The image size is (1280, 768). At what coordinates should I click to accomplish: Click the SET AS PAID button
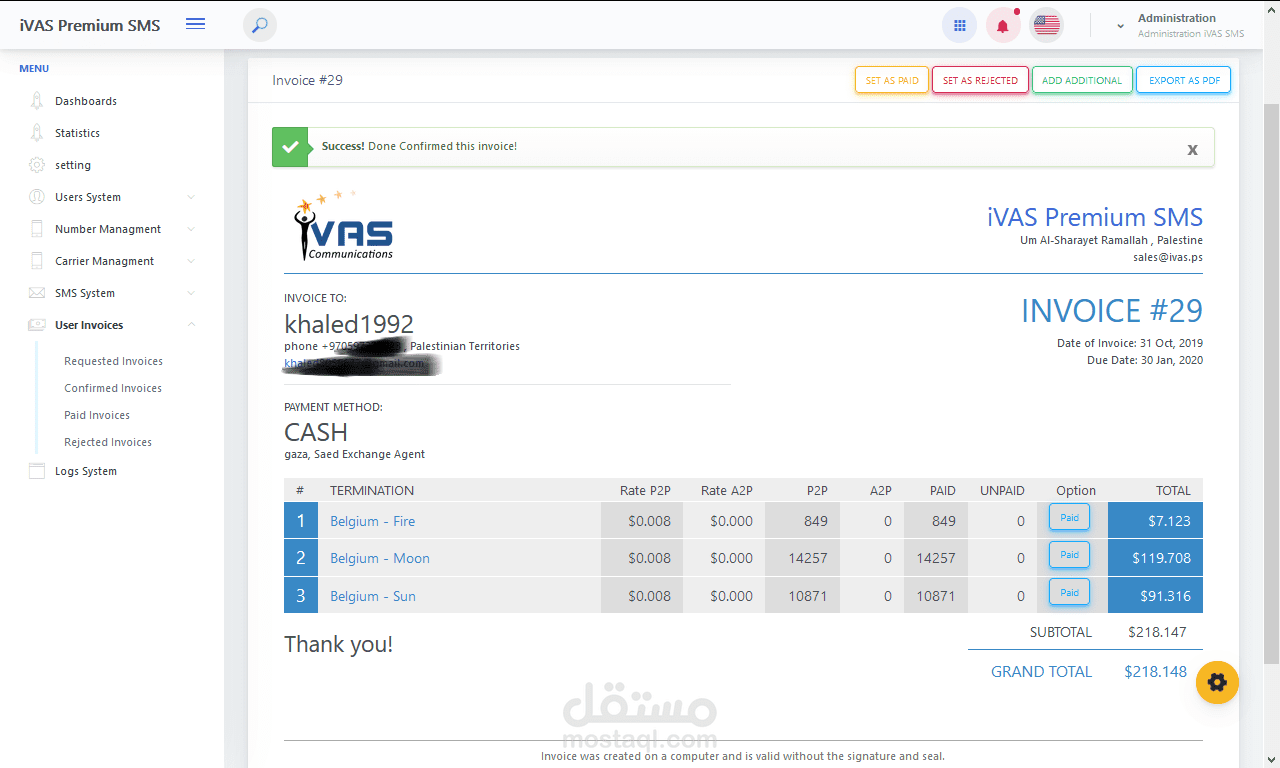[x=892, y=80]
